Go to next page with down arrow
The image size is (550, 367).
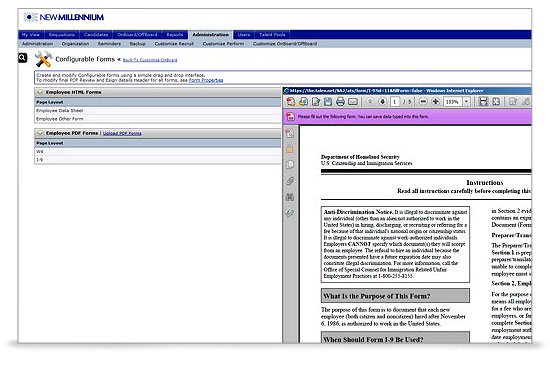pyautogui.click(x=383, y=101)
